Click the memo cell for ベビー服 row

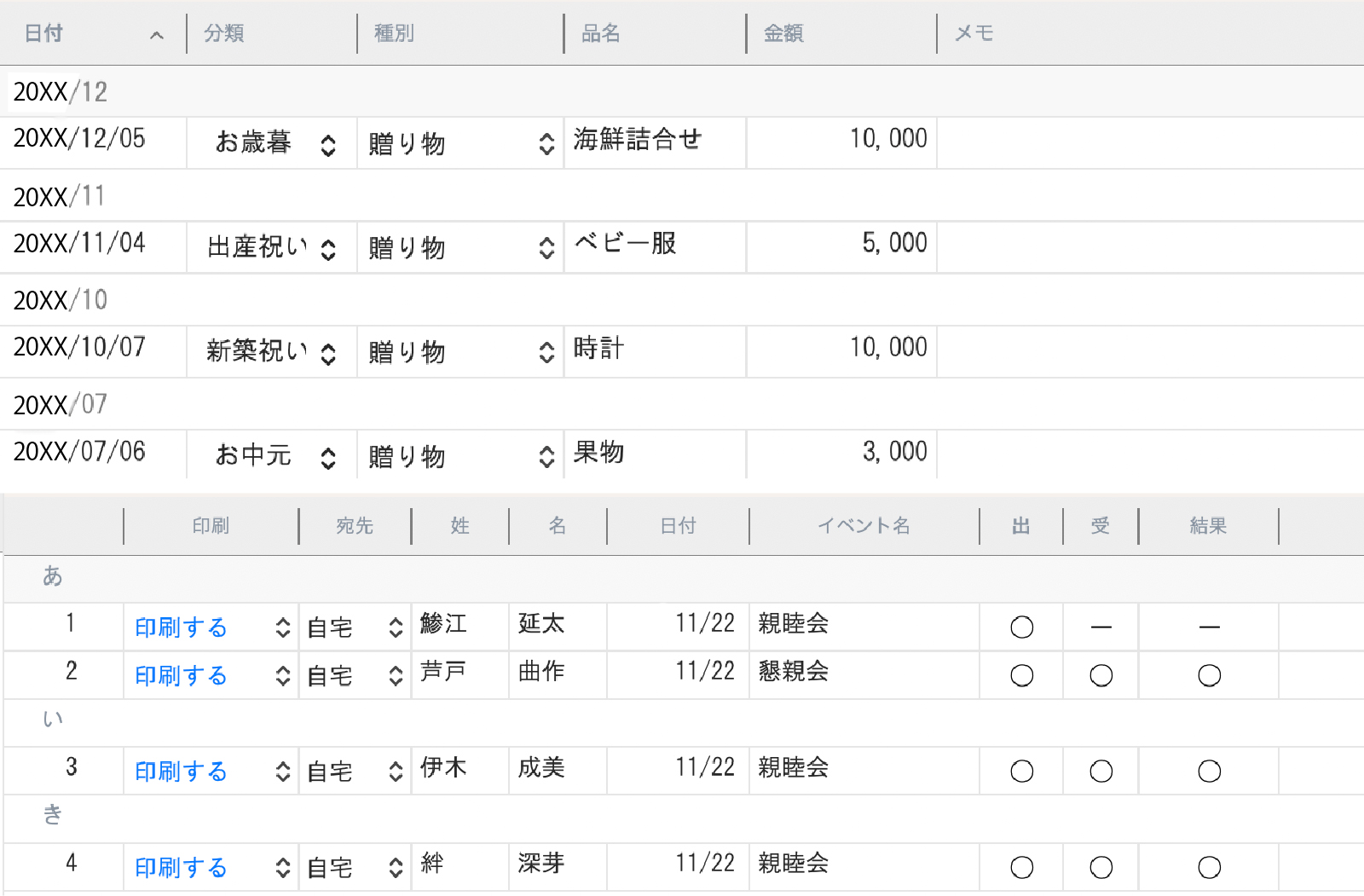(1149, 246)
